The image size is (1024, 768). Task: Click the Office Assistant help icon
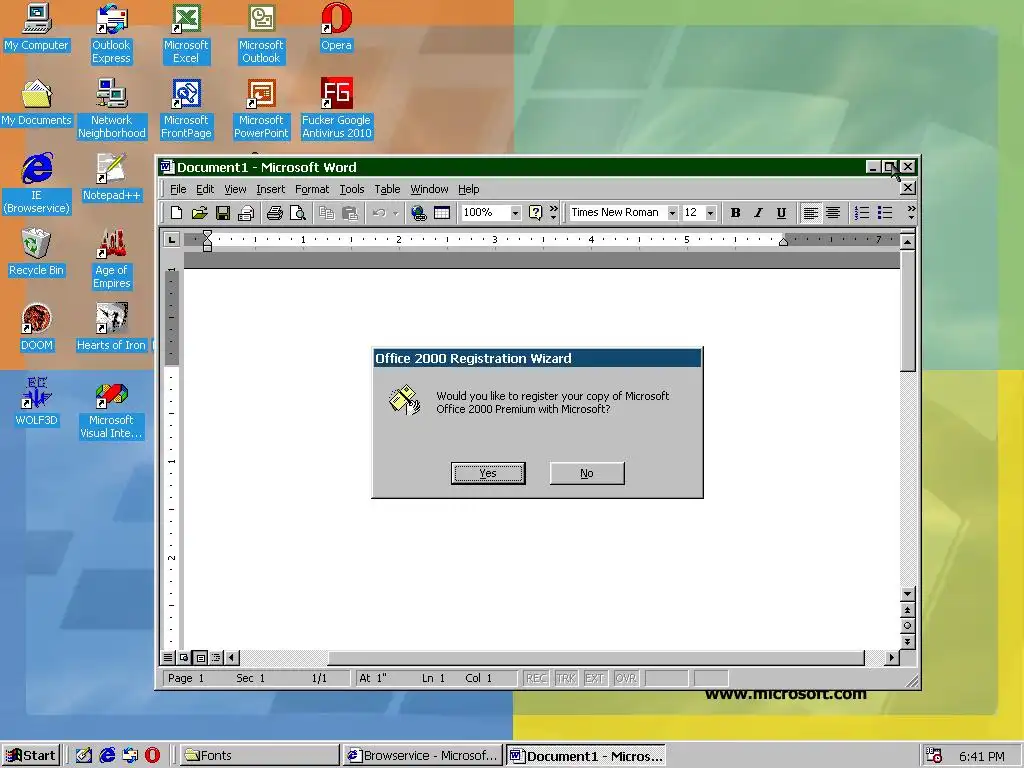(536, 213)
